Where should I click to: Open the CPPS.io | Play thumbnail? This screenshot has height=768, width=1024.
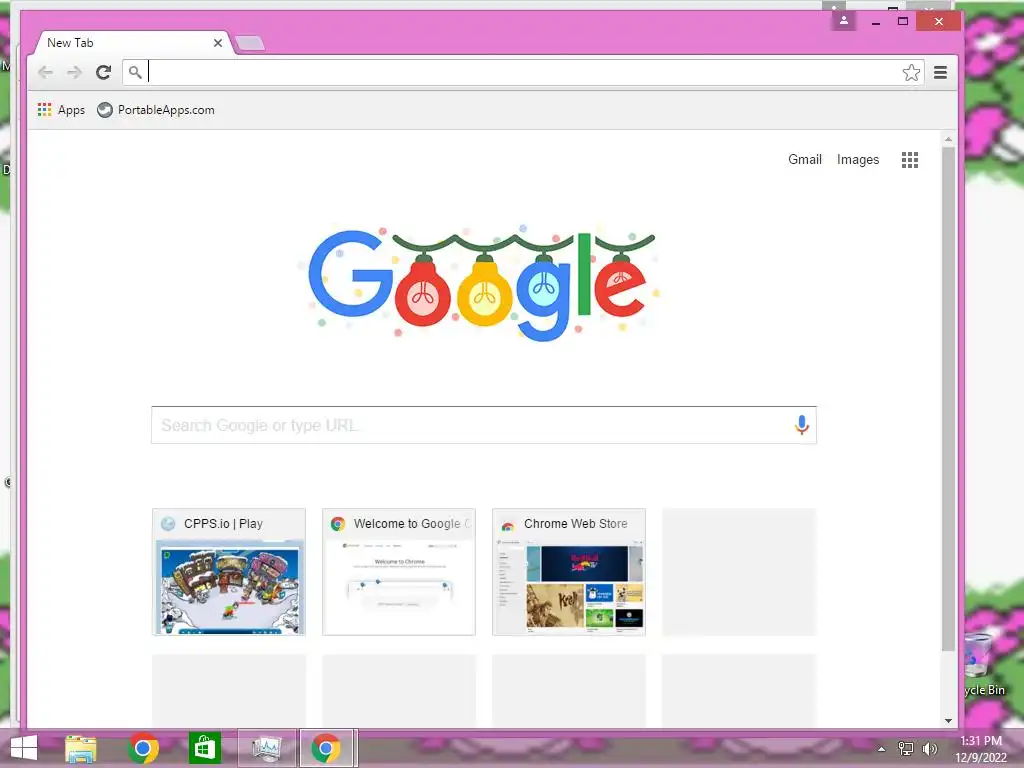pos(229,571)
